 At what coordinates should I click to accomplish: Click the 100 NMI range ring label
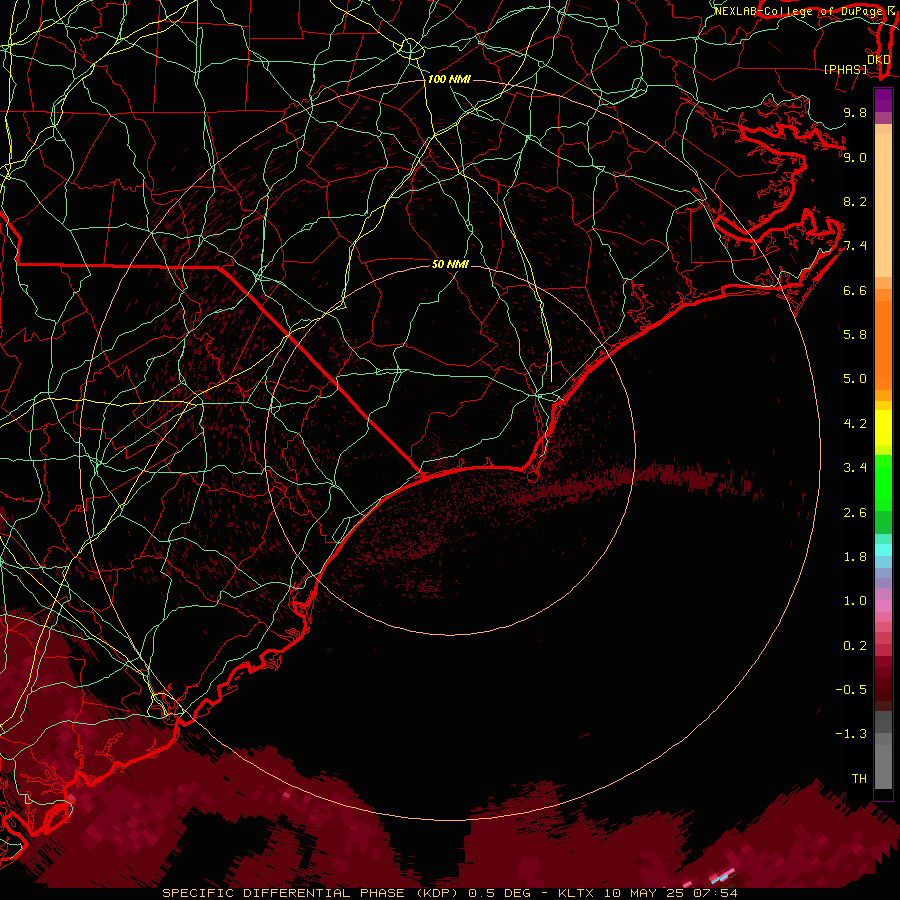[x=449, y=79]
